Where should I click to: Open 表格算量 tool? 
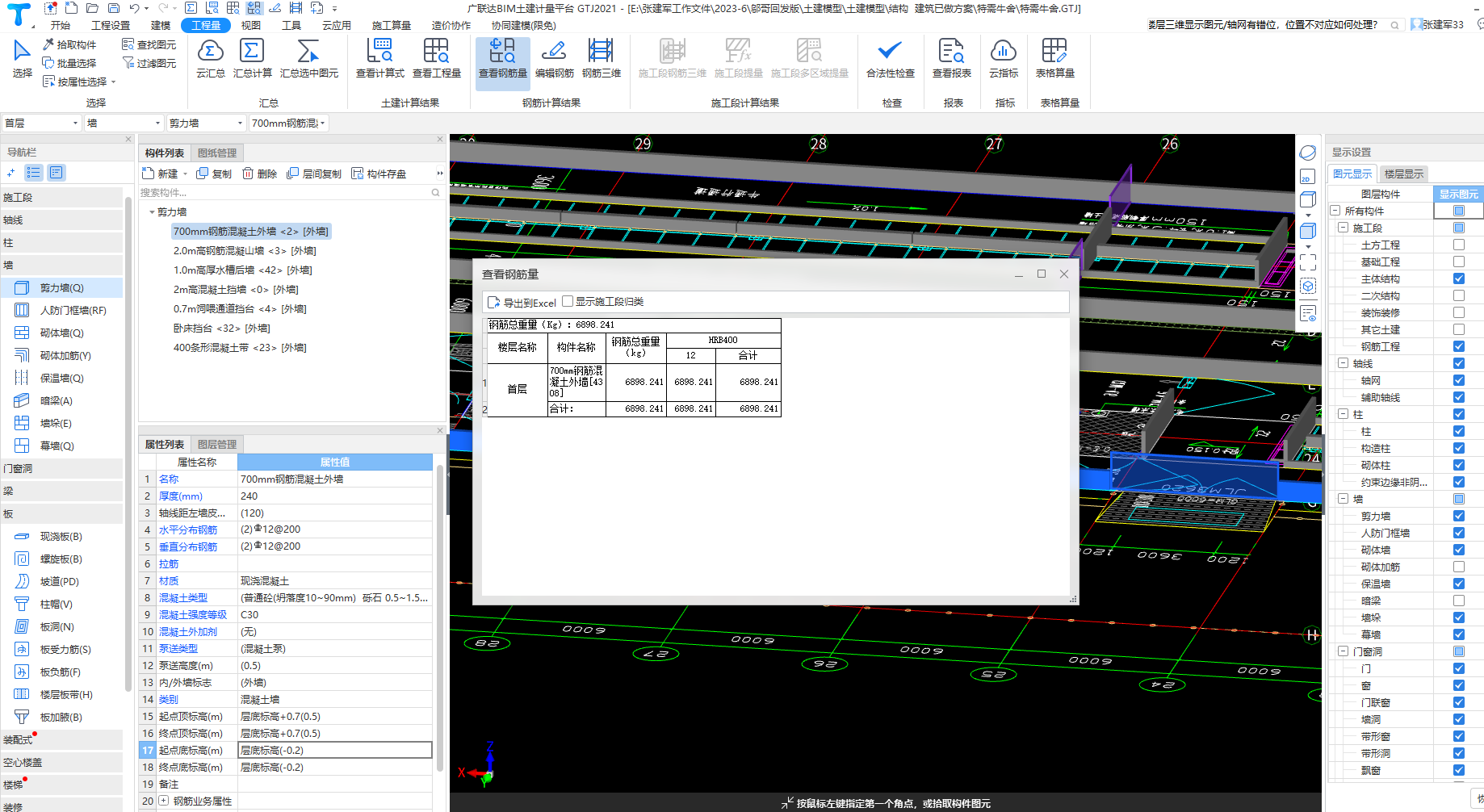(1054, 58)
